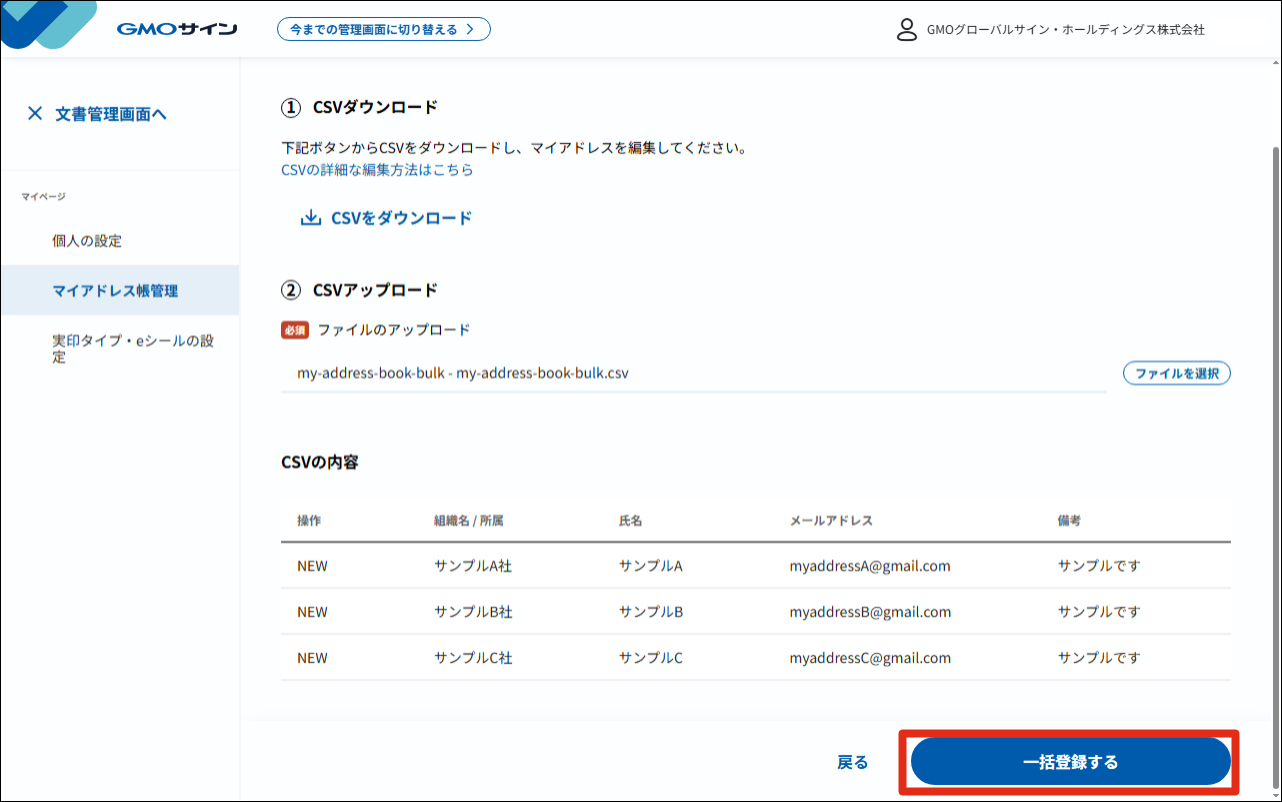Click the red 必須 badge
This screenshot has width=1282, height=802.
[295, 330]
